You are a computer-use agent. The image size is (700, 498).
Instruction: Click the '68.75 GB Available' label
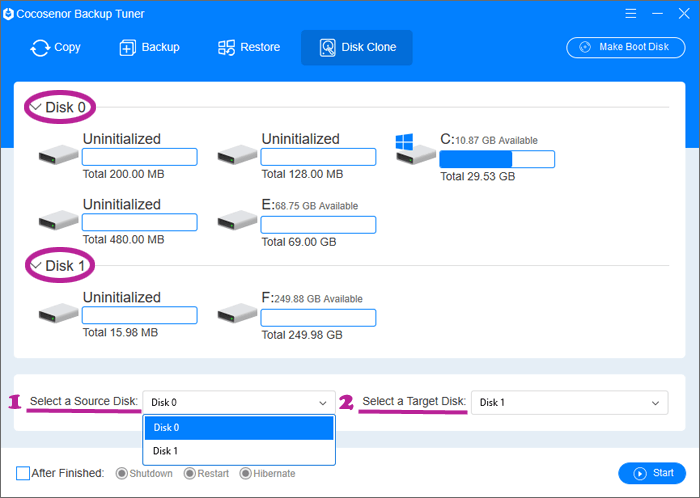pyautogui.click(x=317, y=206)
